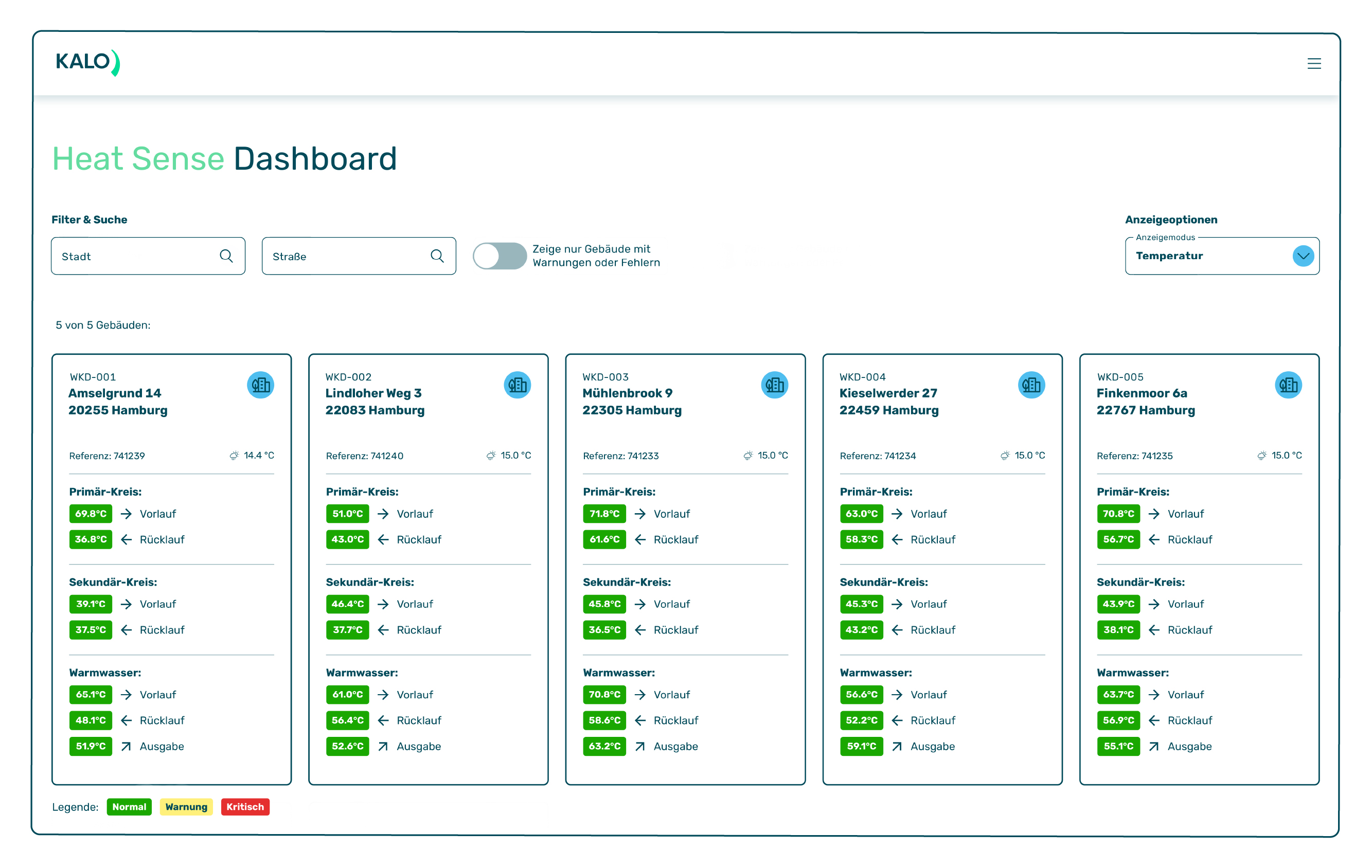Click the yellow Warnung legend swatch
This screenshot has height=868, width=1372.
point(186,806)
